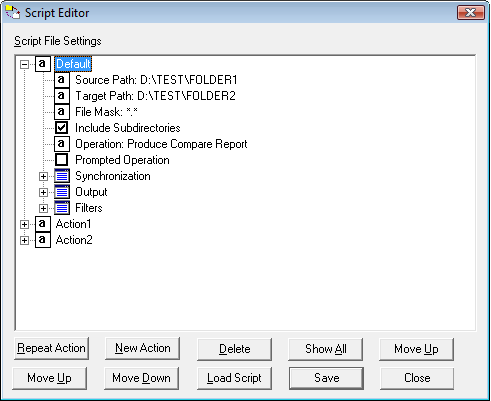Click the blue list icon beside Output

tap(62, 192)
